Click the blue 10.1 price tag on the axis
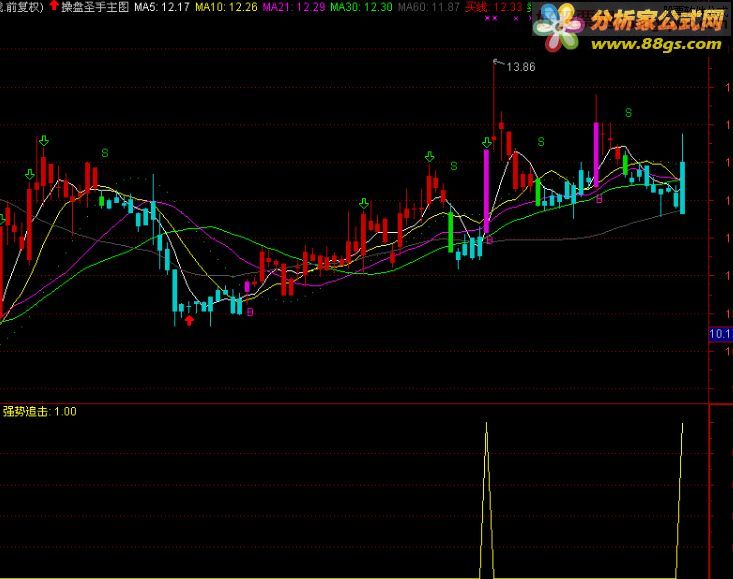The width and height of the screenshot is (733, 579). (x=720, y=334)
